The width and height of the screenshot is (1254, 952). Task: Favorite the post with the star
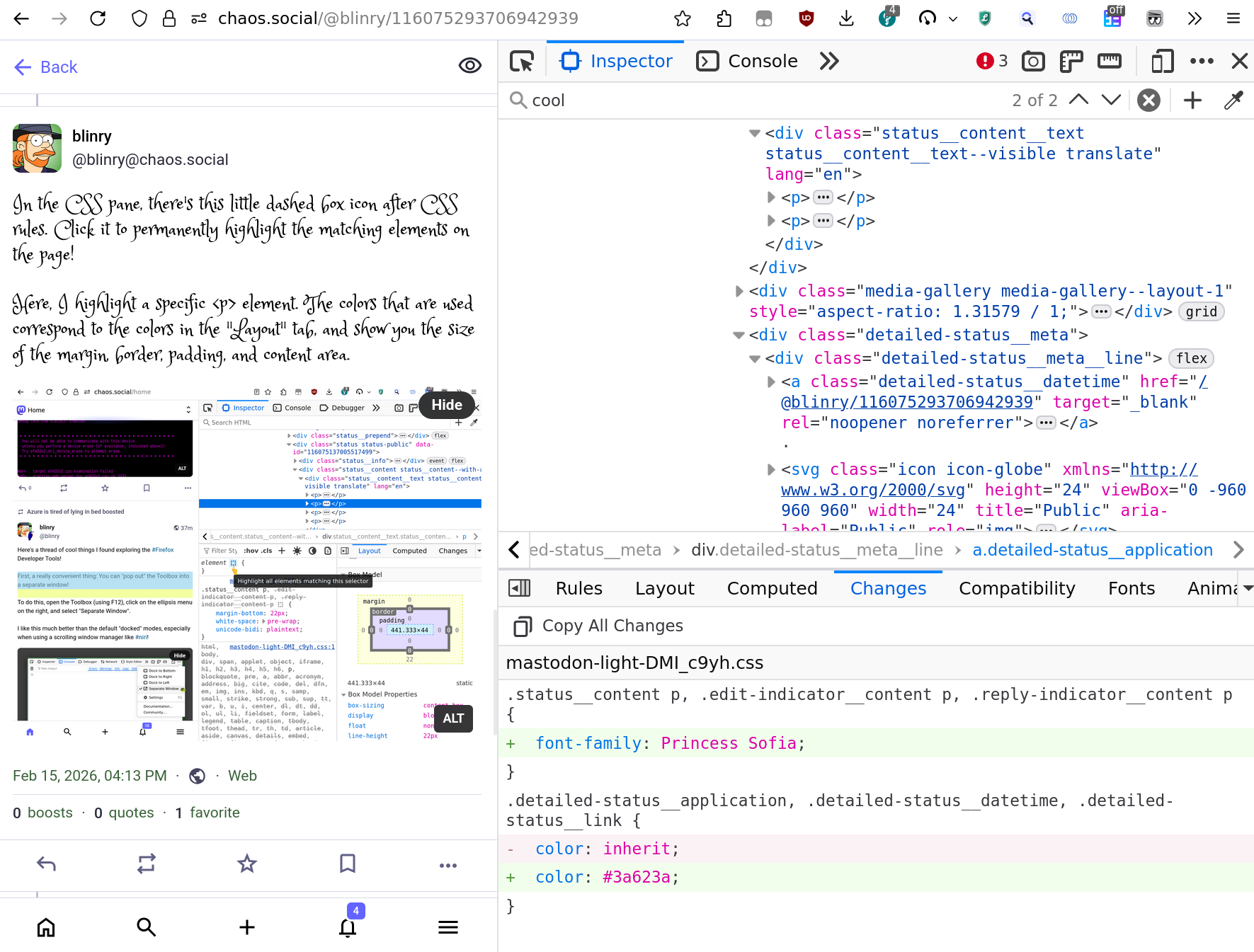click(246, 864)
